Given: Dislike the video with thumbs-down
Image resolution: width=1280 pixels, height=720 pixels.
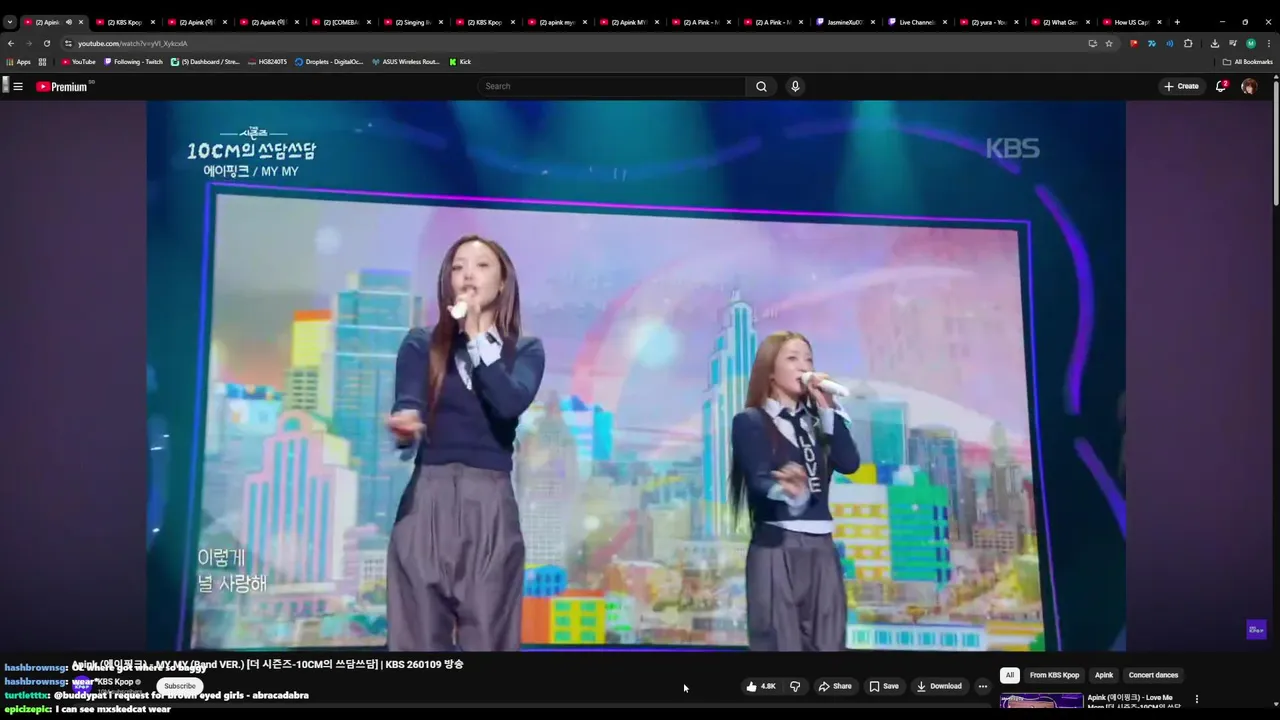Looking at the screenshot, I should click(795, 686).
